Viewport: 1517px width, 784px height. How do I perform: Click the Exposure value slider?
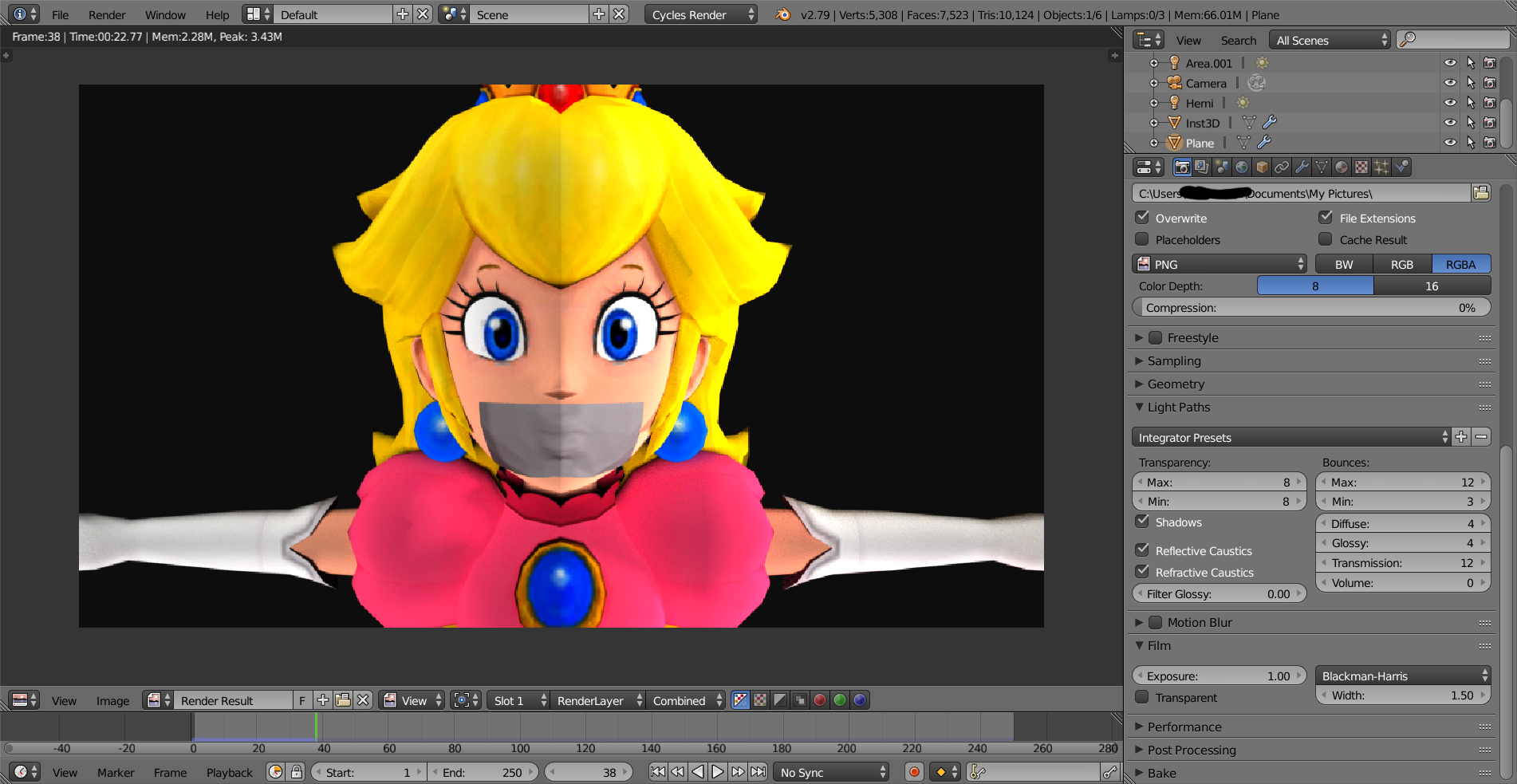pyautogui.click(x=1219, y=676)
